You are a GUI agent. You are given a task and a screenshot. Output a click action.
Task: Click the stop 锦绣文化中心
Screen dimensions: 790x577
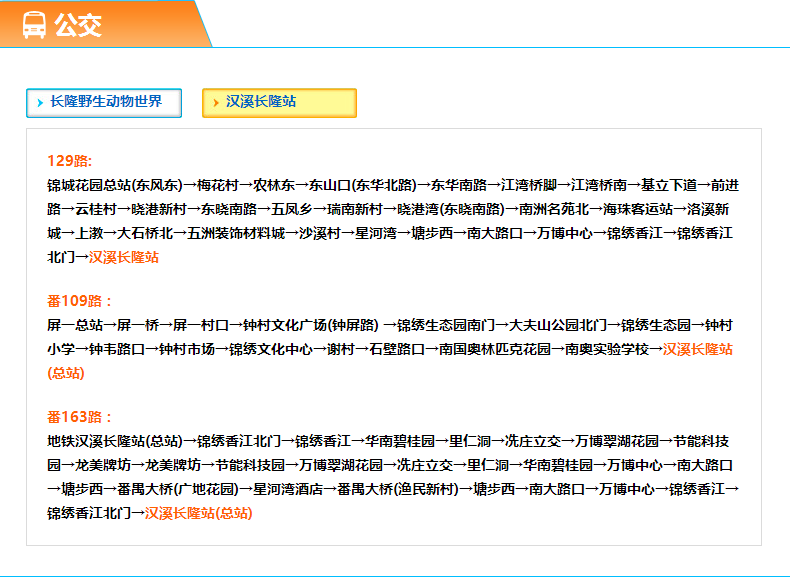(x=271, y=349)
